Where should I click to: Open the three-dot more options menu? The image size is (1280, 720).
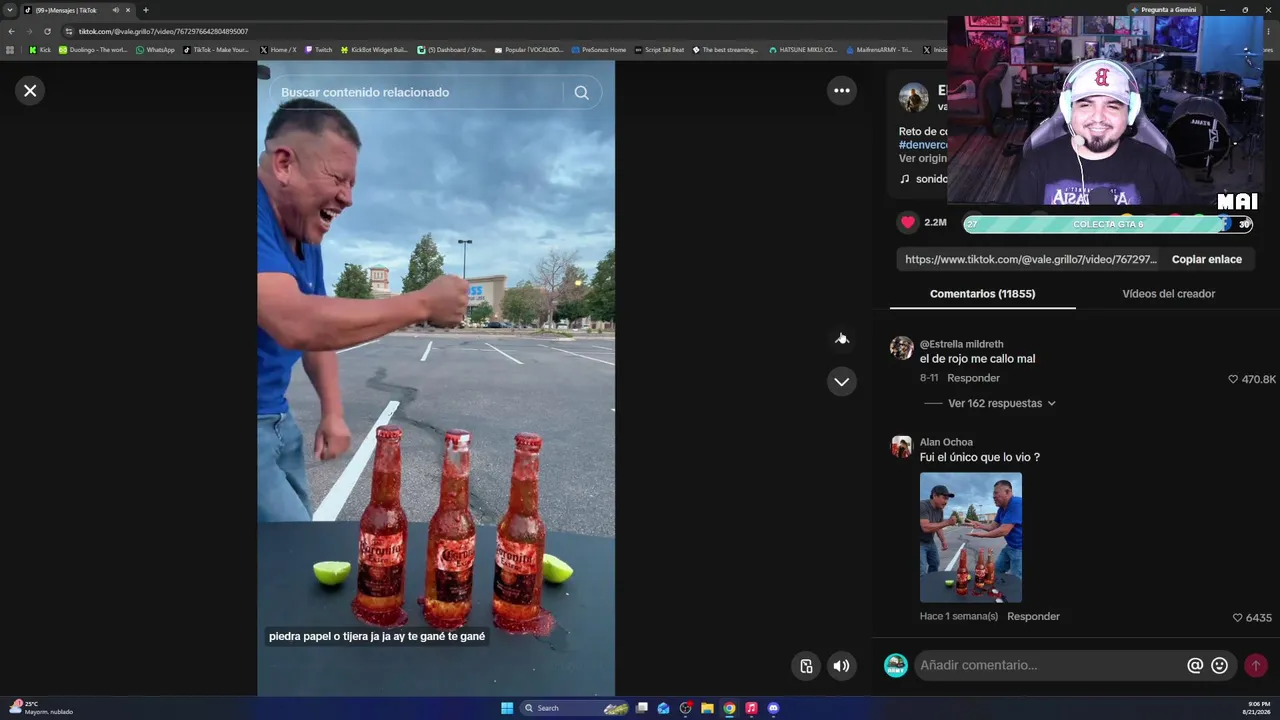(x=842, y=91)
